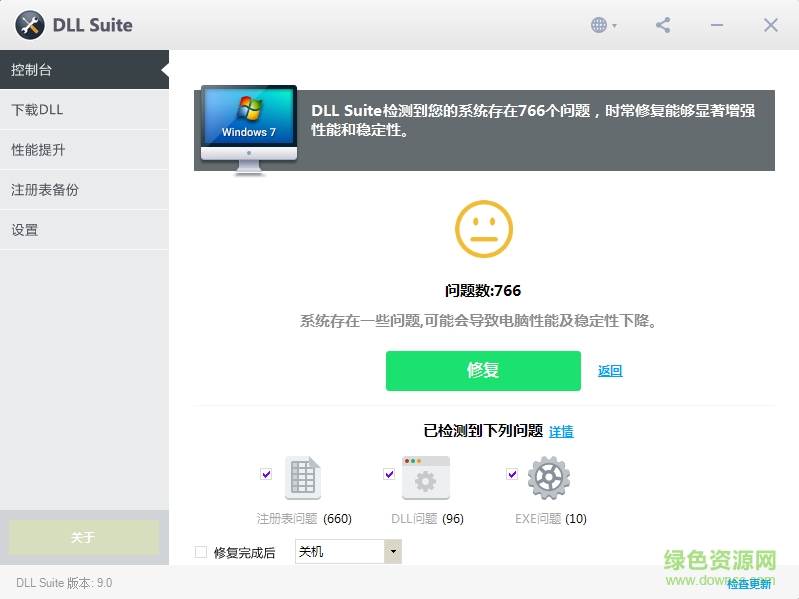Click the DLL issues window icon
Screen dimensions: 799x599
click(x=426, y=478)
